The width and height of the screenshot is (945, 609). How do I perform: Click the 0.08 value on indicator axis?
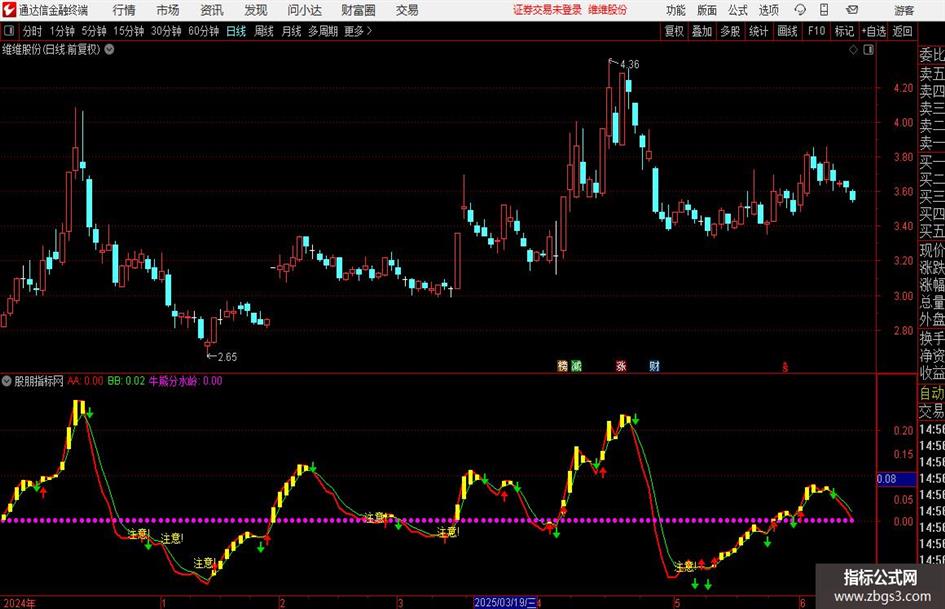(887, 479)
